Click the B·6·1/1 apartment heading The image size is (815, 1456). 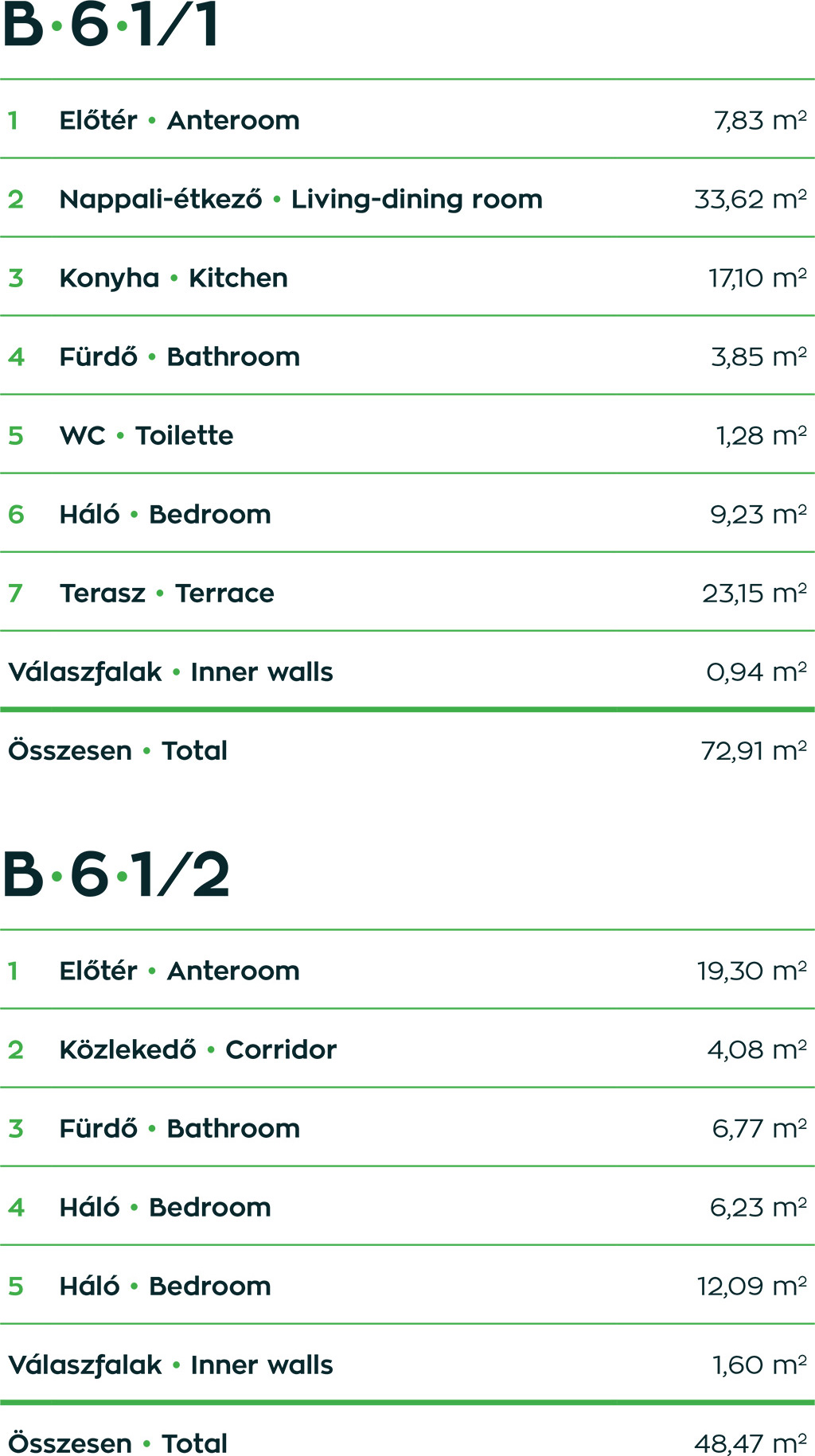click(111, 25)
